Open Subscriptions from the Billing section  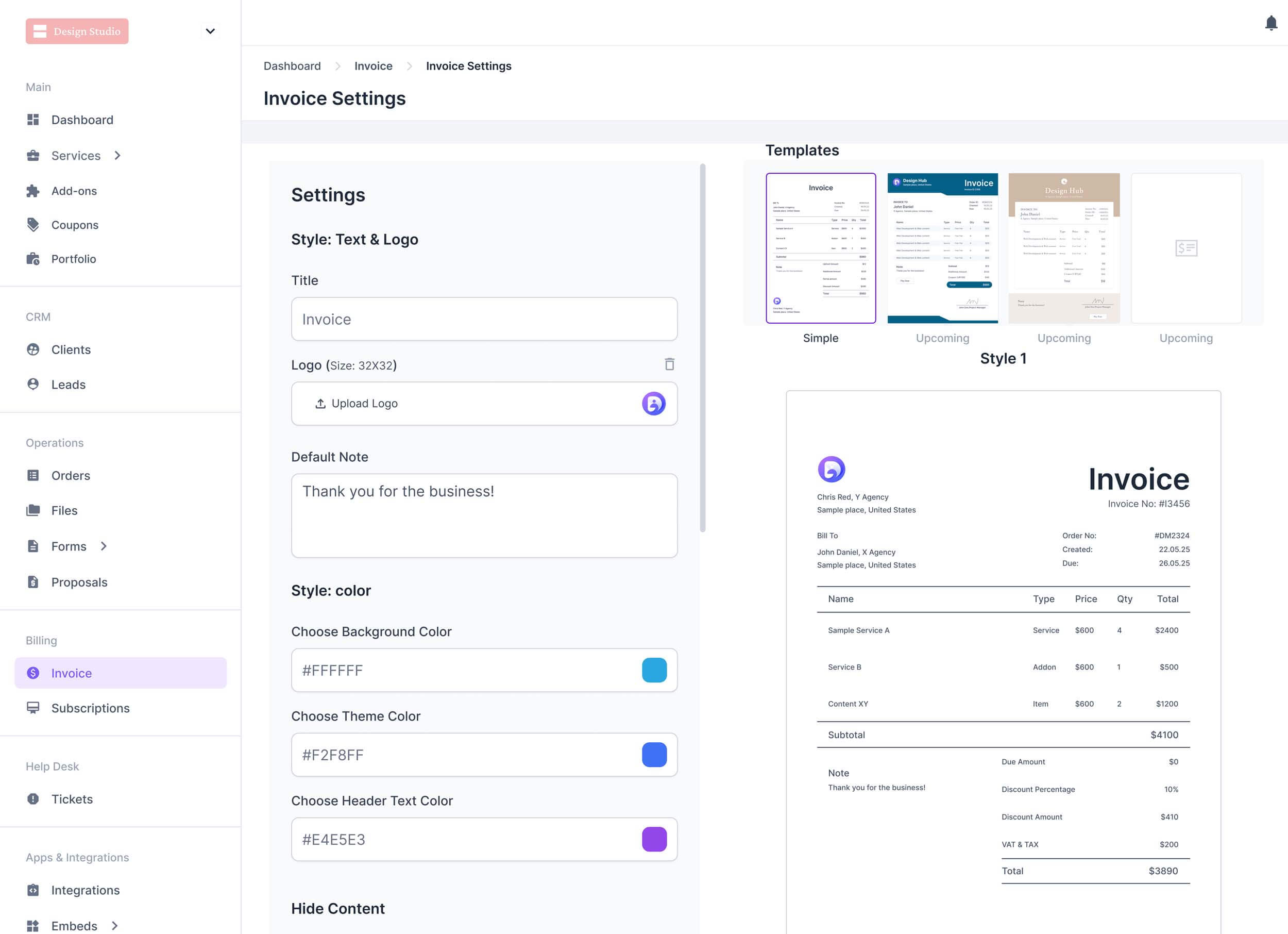[90, 708]
